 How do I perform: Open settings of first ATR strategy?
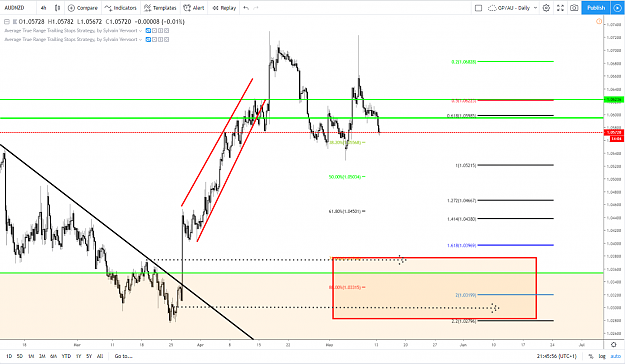click(x=155, y=31)
